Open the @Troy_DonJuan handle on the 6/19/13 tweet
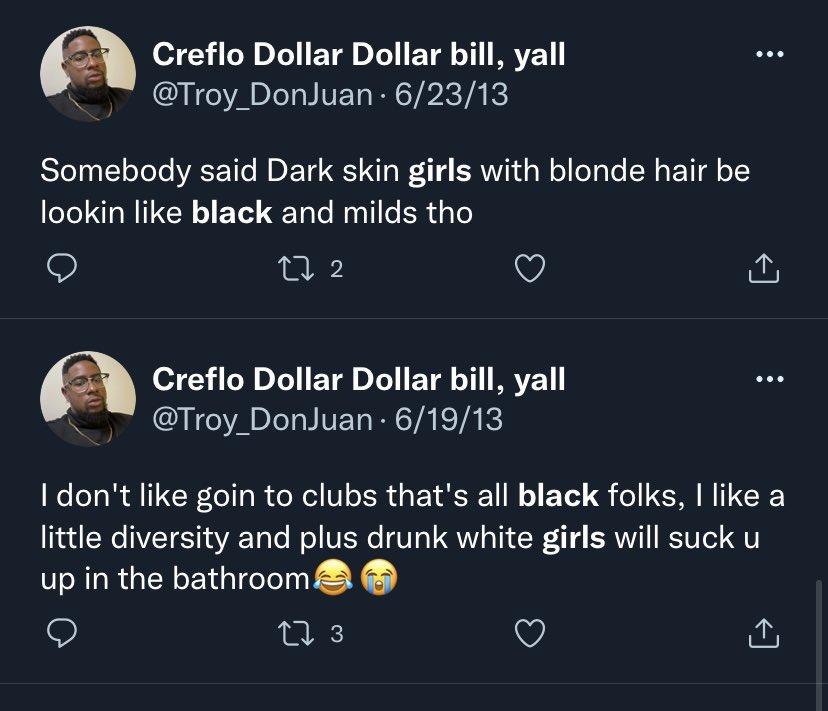The image size is (828, 711). (262, 420)
